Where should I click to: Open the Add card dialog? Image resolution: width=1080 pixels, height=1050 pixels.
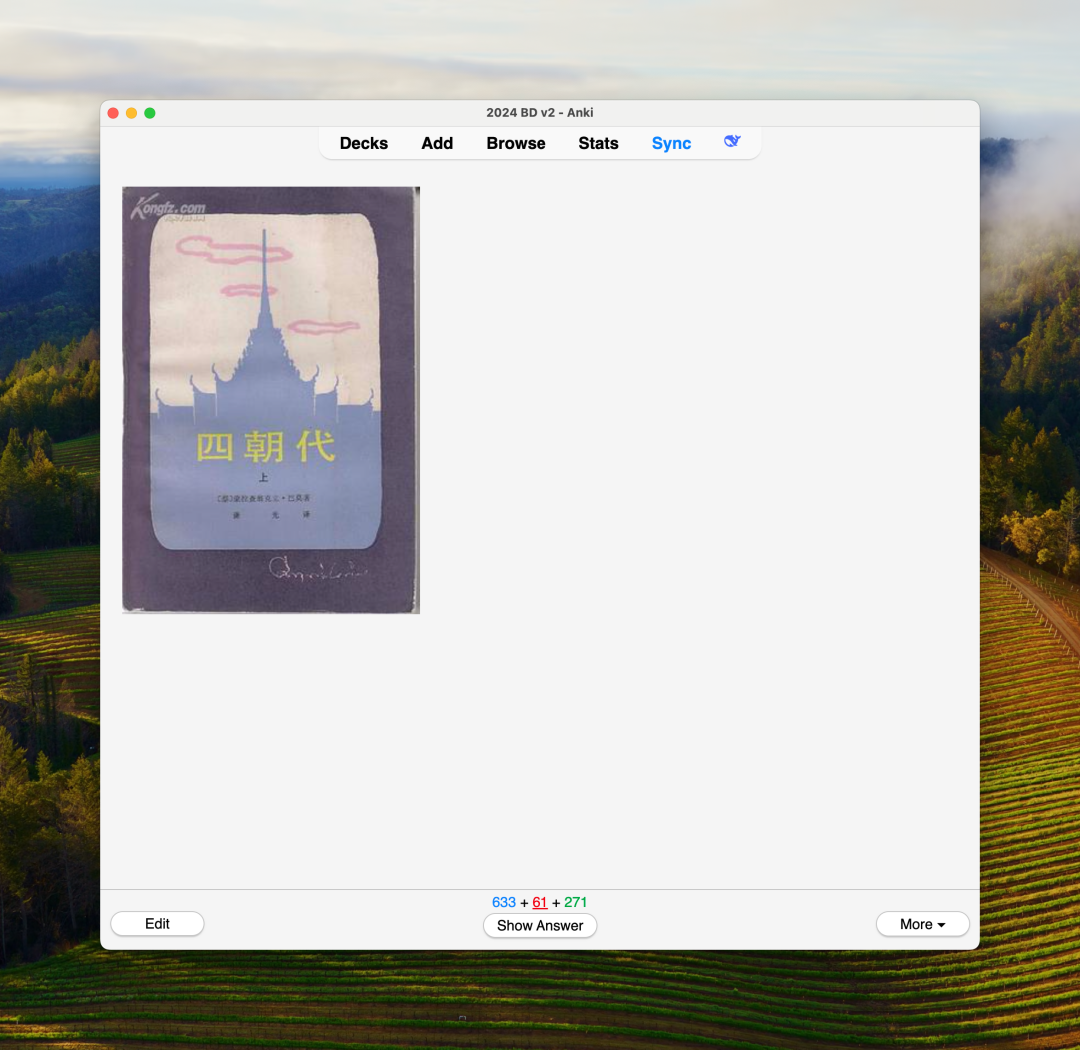point(437,143)
